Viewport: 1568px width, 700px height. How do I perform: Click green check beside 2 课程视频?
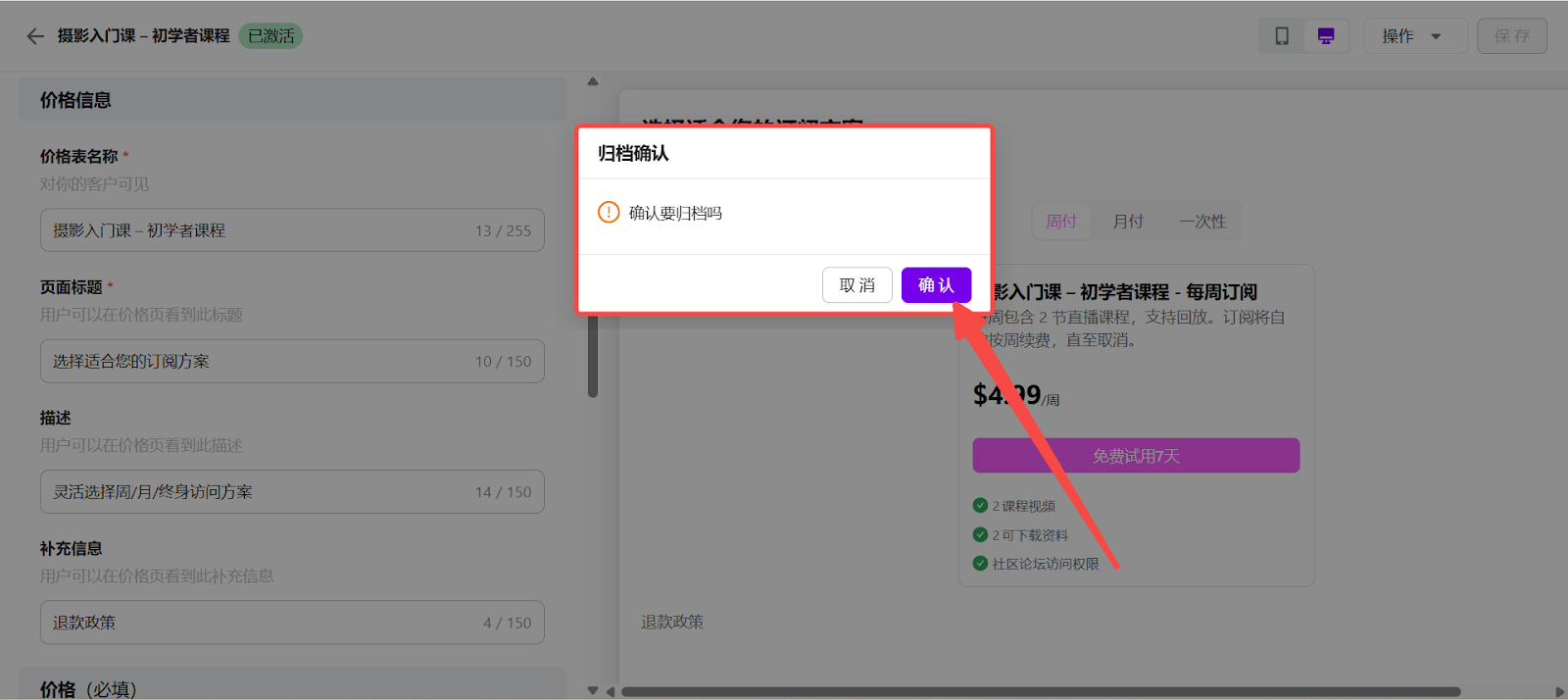click(x=980, y=506)
